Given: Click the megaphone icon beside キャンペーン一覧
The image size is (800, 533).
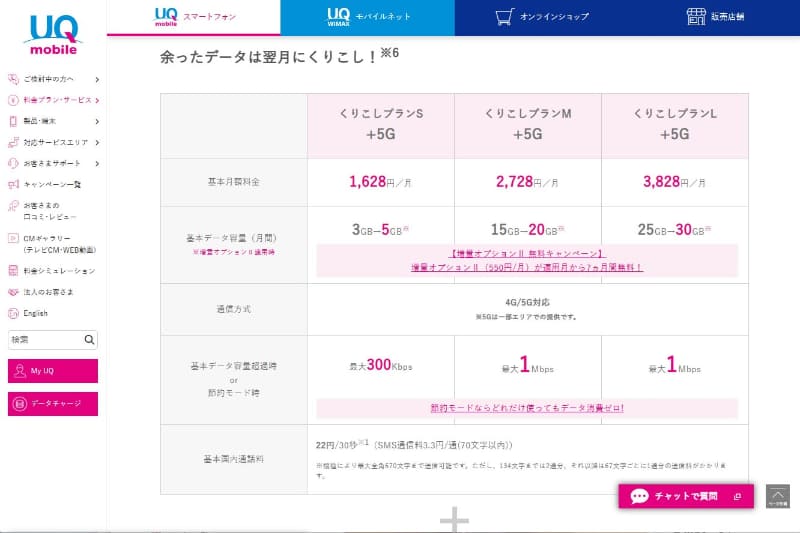Looking at the screenshot, I should tap(13, 184).
